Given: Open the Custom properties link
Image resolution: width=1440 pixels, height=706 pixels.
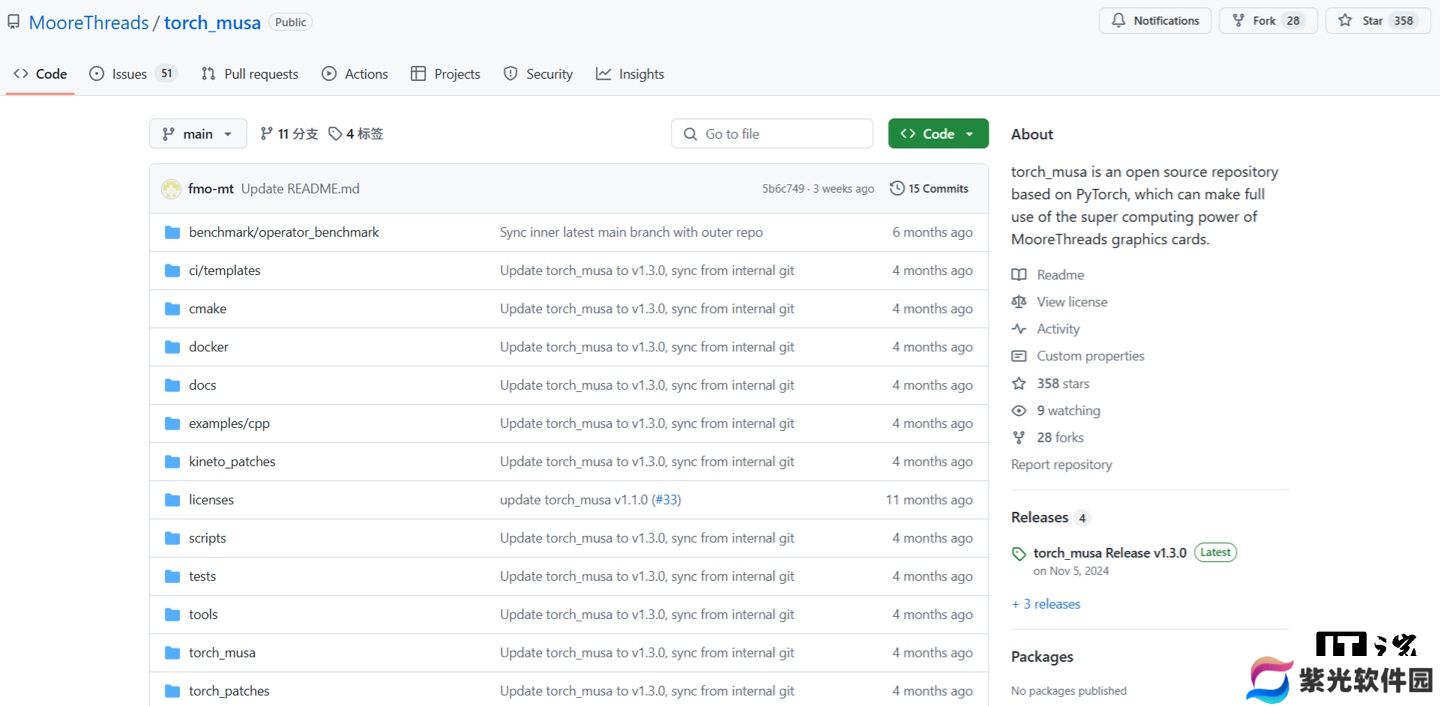Looking at the screenshot, I should pos(1090,356).
